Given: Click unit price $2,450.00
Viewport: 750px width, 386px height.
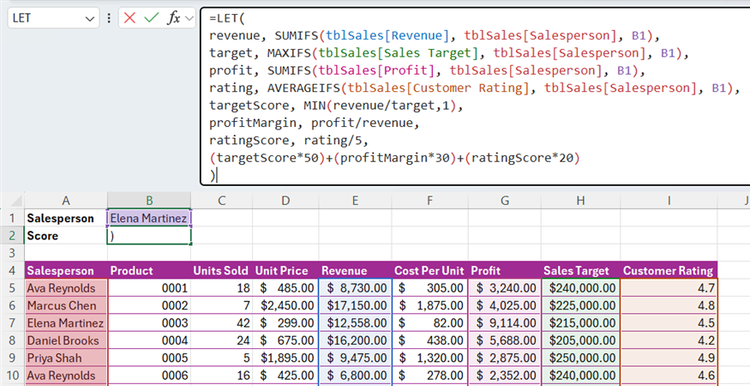Looking at the screenshot, I should coord(286,306).
